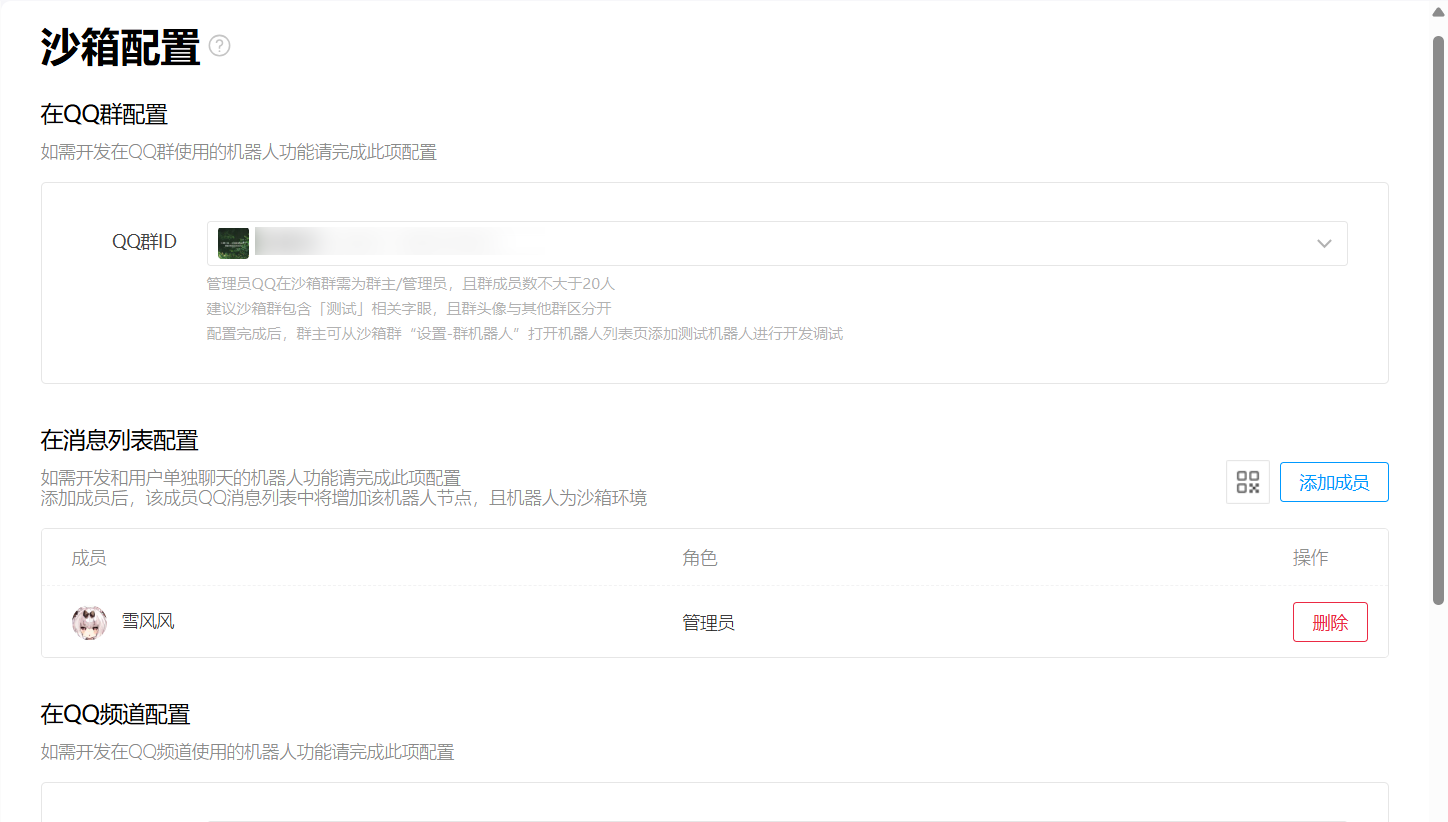The image size is (1448, 822).
Task: Click the 操作 column header
Action: 1310,558
